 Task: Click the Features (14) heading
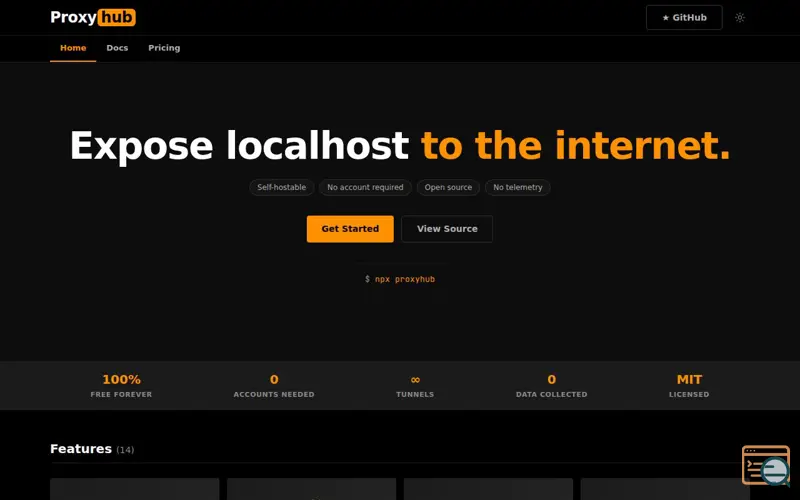coord(92,449)
